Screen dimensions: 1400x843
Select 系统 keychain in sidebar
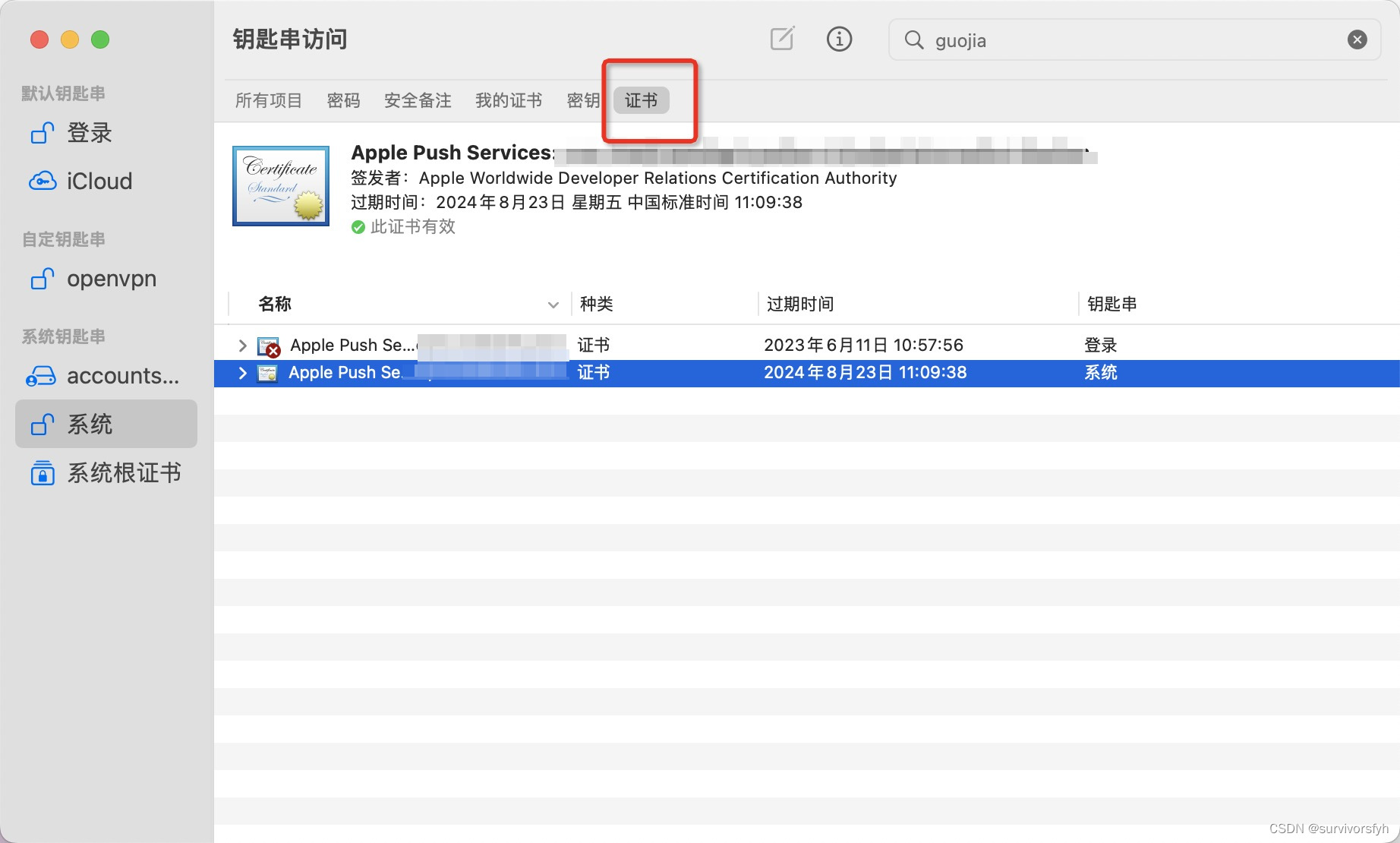coord(106,424)
